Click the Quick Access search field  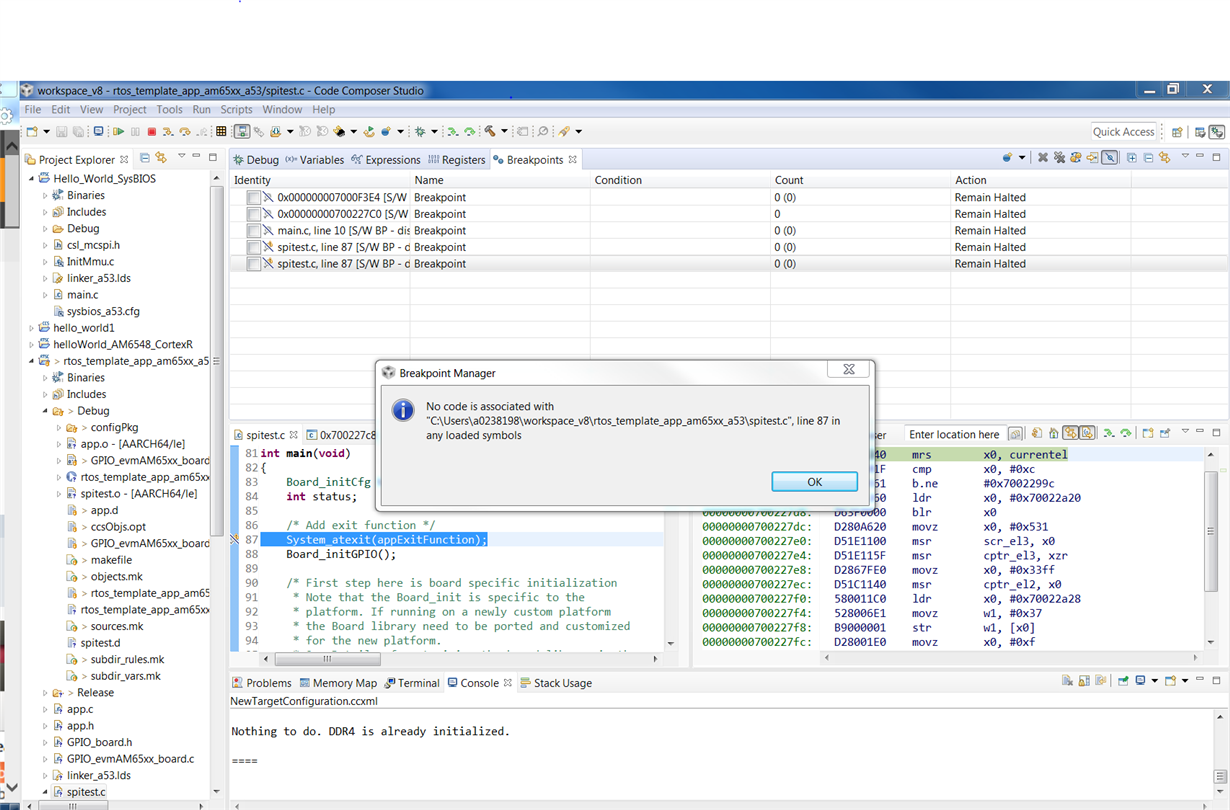(x=1123, y=132)
